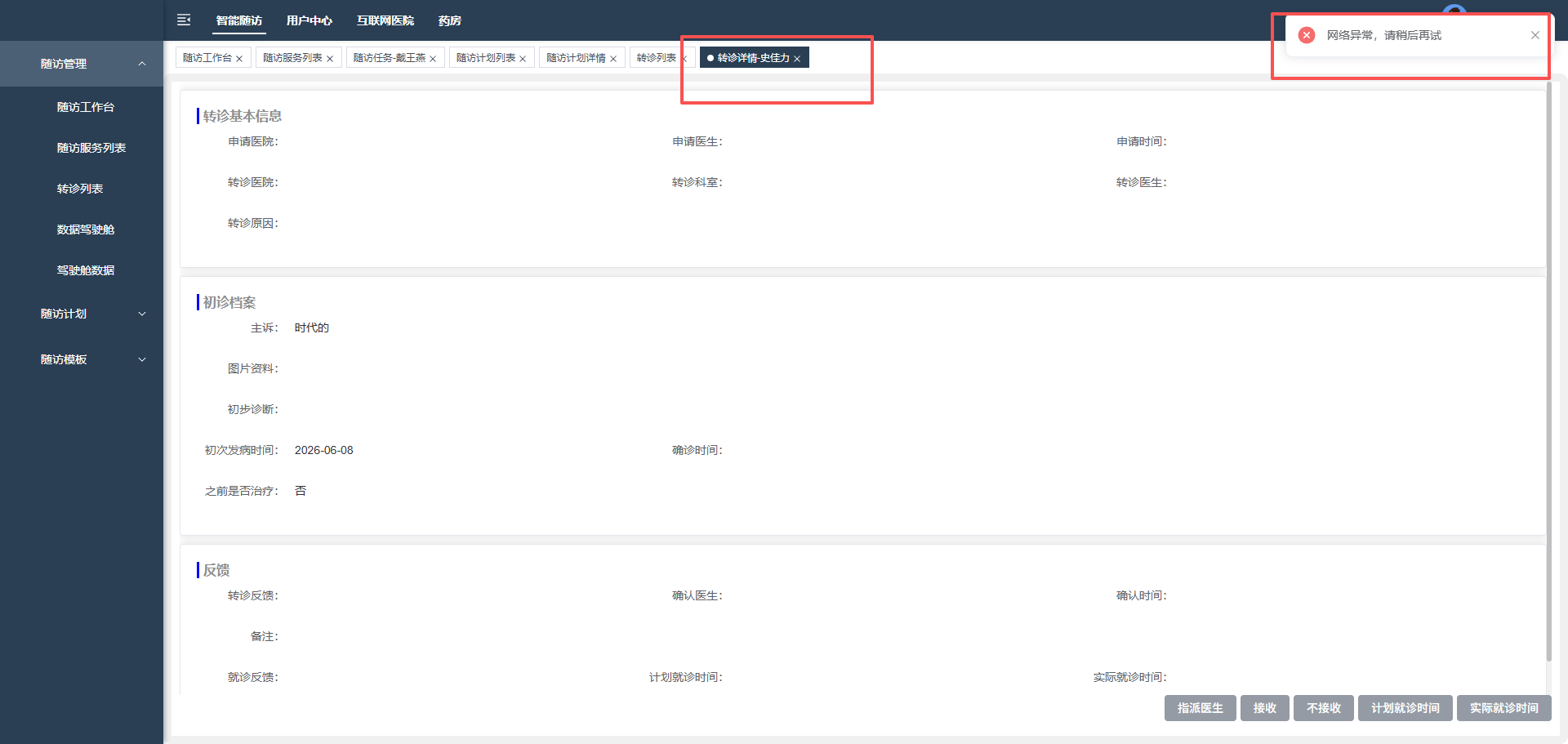Click the 转诊基本信息 section heading
The image size is (1568, 744).
[243, 116]
